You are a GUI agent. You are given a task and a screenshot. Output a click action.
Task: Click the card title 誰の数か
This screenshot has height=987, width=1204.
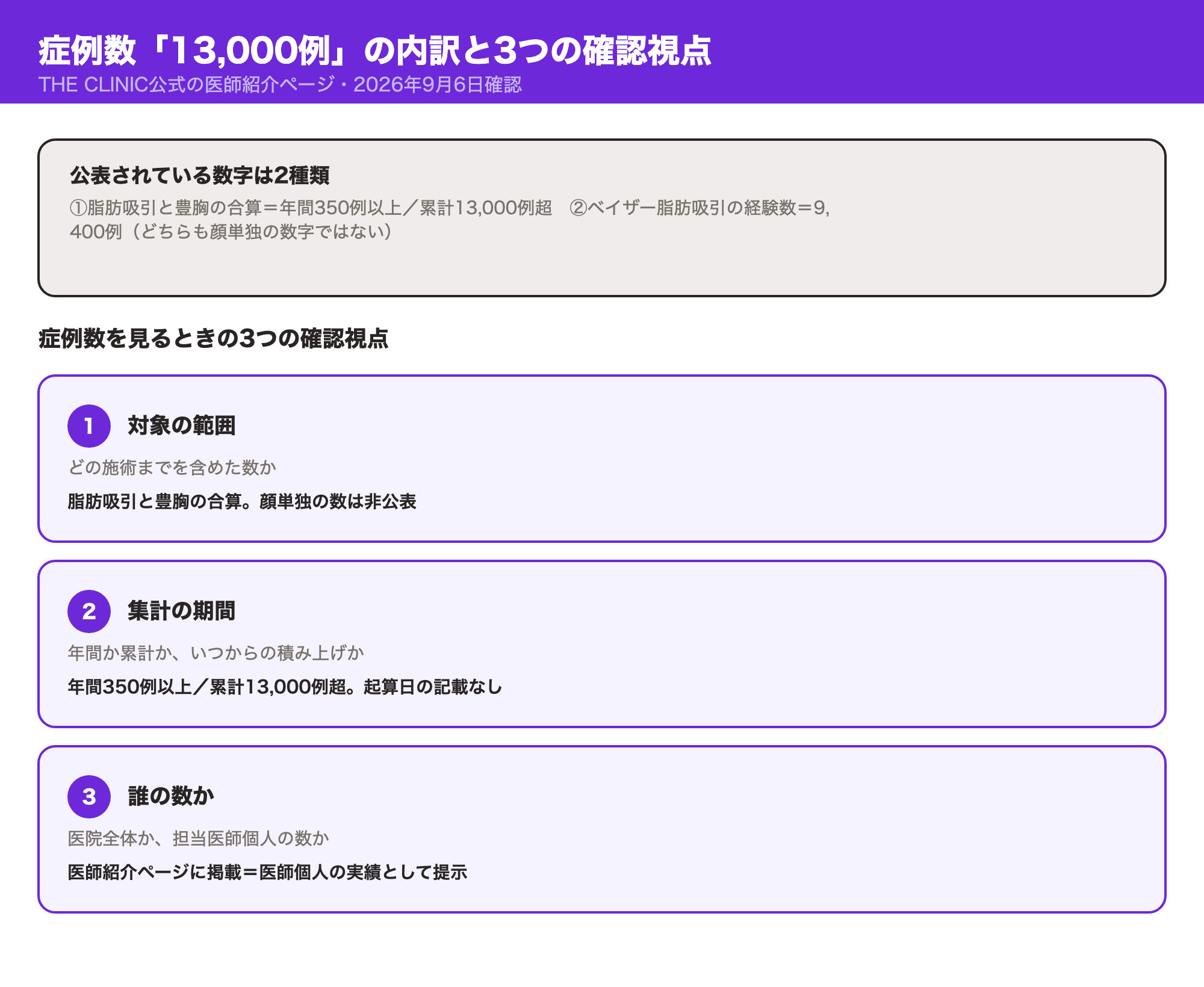tap(171, 796)
